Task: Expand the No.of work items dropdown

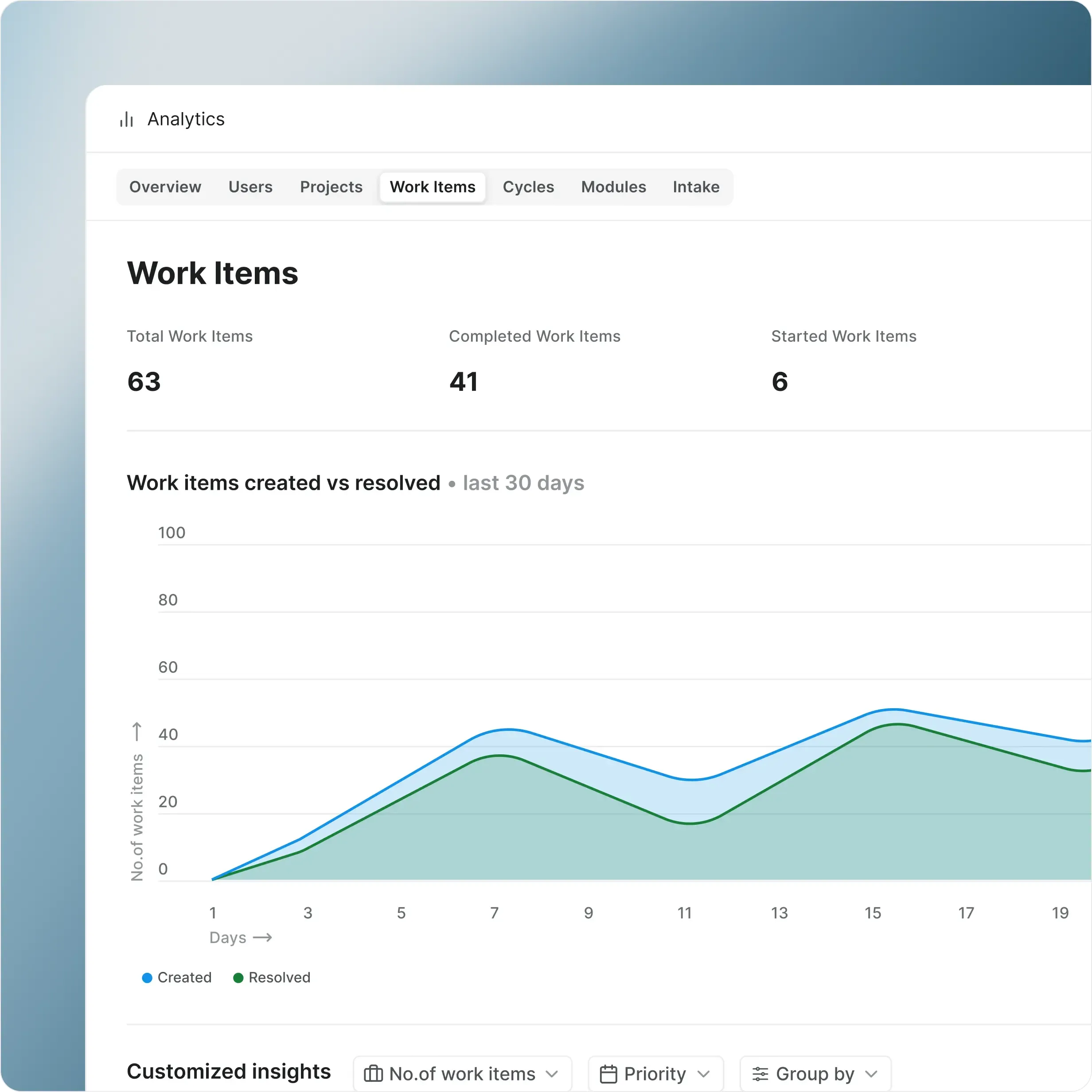Action: pyautogui.click(x=462, y=1073)
